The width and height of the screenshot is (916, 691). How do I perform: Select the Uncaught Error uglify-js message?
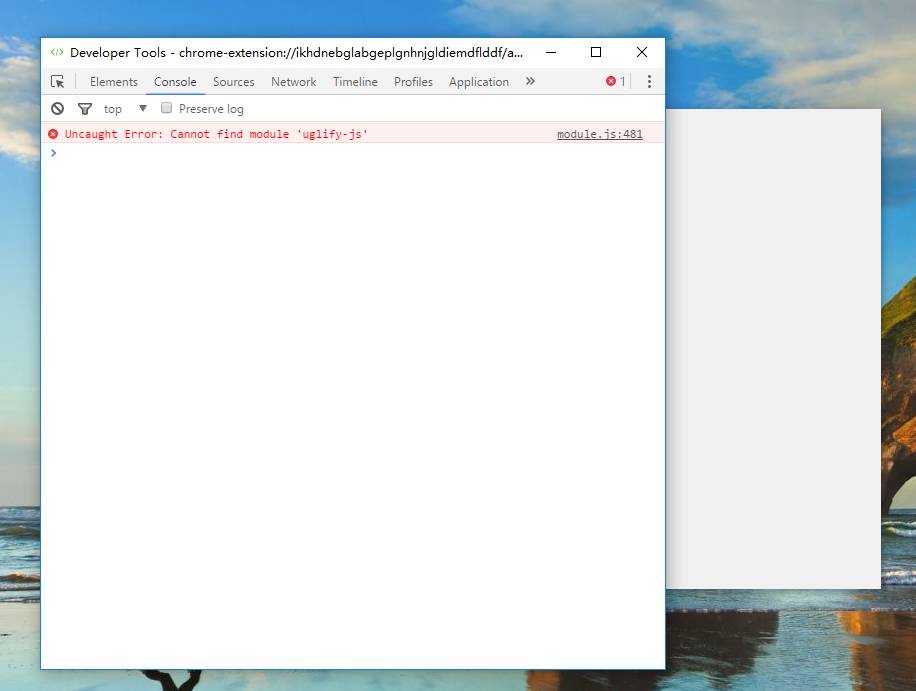(216, 134)
